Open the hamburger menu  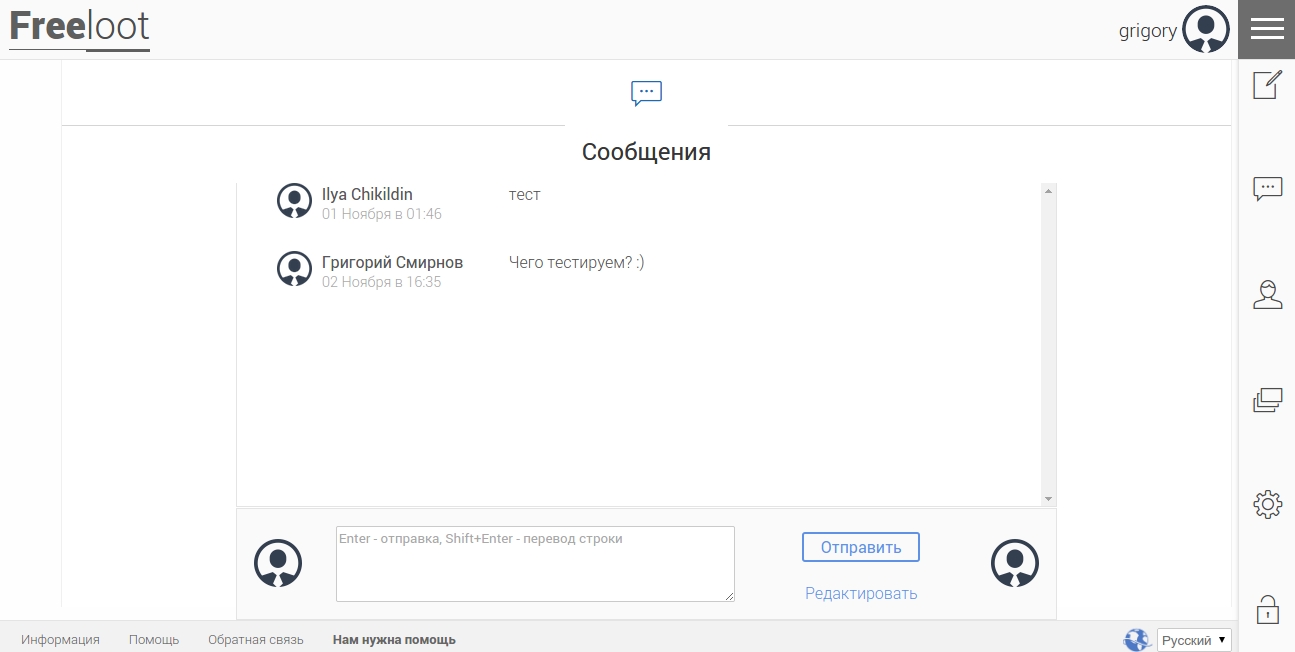[1266, 29]
